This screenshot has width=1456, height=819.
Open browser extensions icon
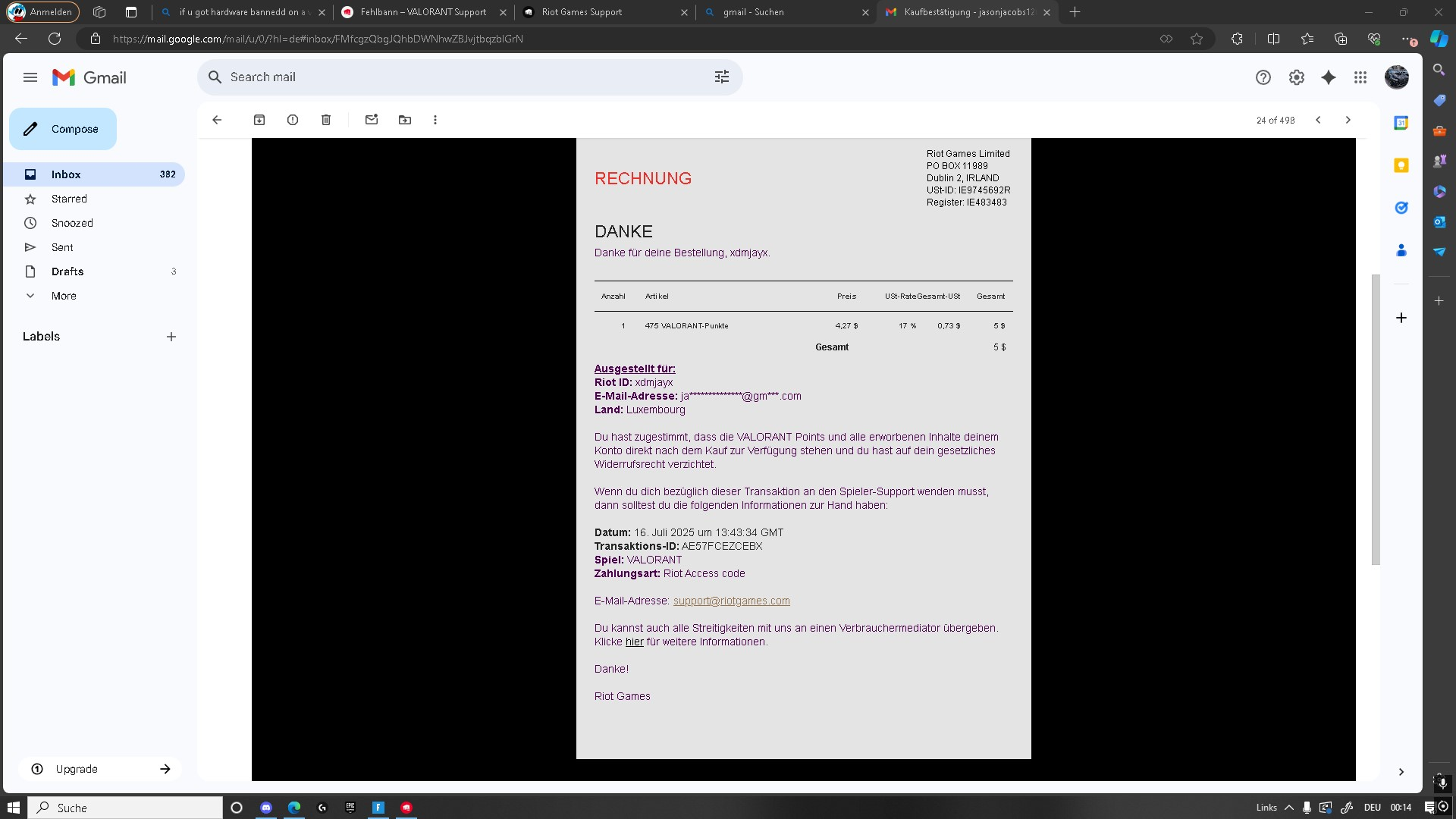(1237, 39)
